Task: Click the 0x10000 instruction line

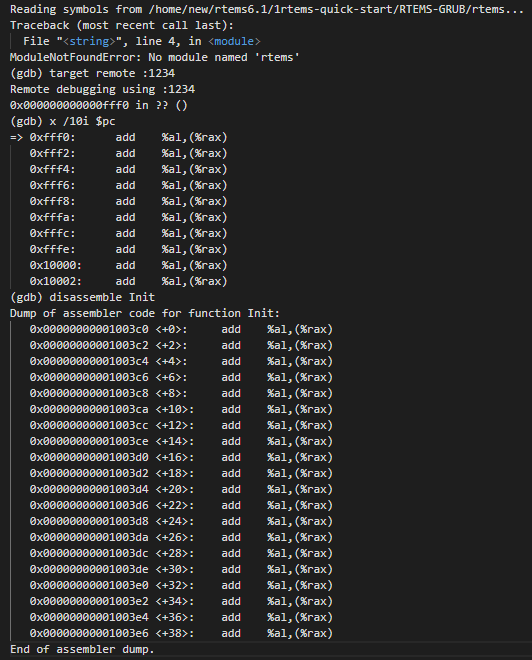Action: point(128,265)
